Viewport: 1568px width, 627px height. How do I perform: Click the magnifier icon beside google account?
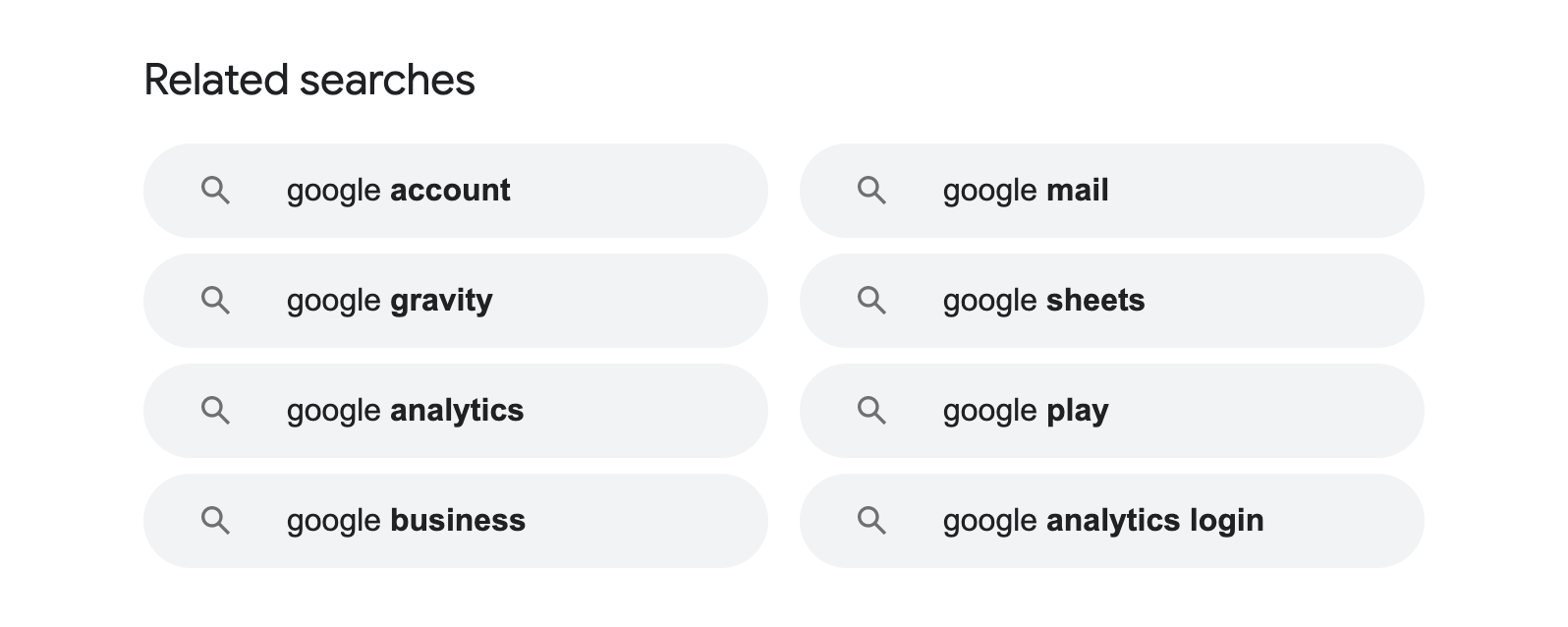coord(216,191)
